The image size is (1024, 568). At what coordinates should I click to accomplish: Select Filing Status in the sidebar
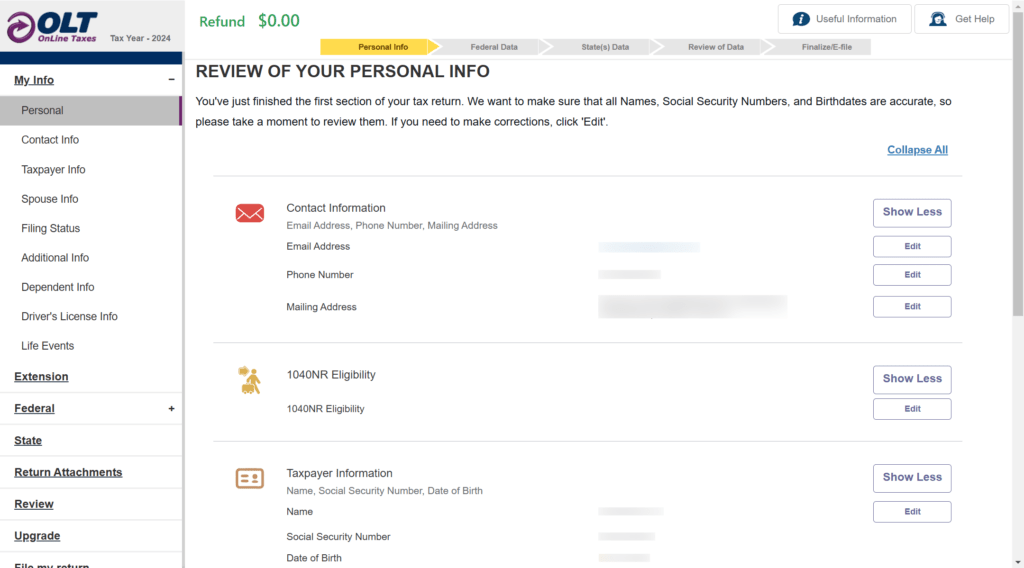[x=51, y=228]
